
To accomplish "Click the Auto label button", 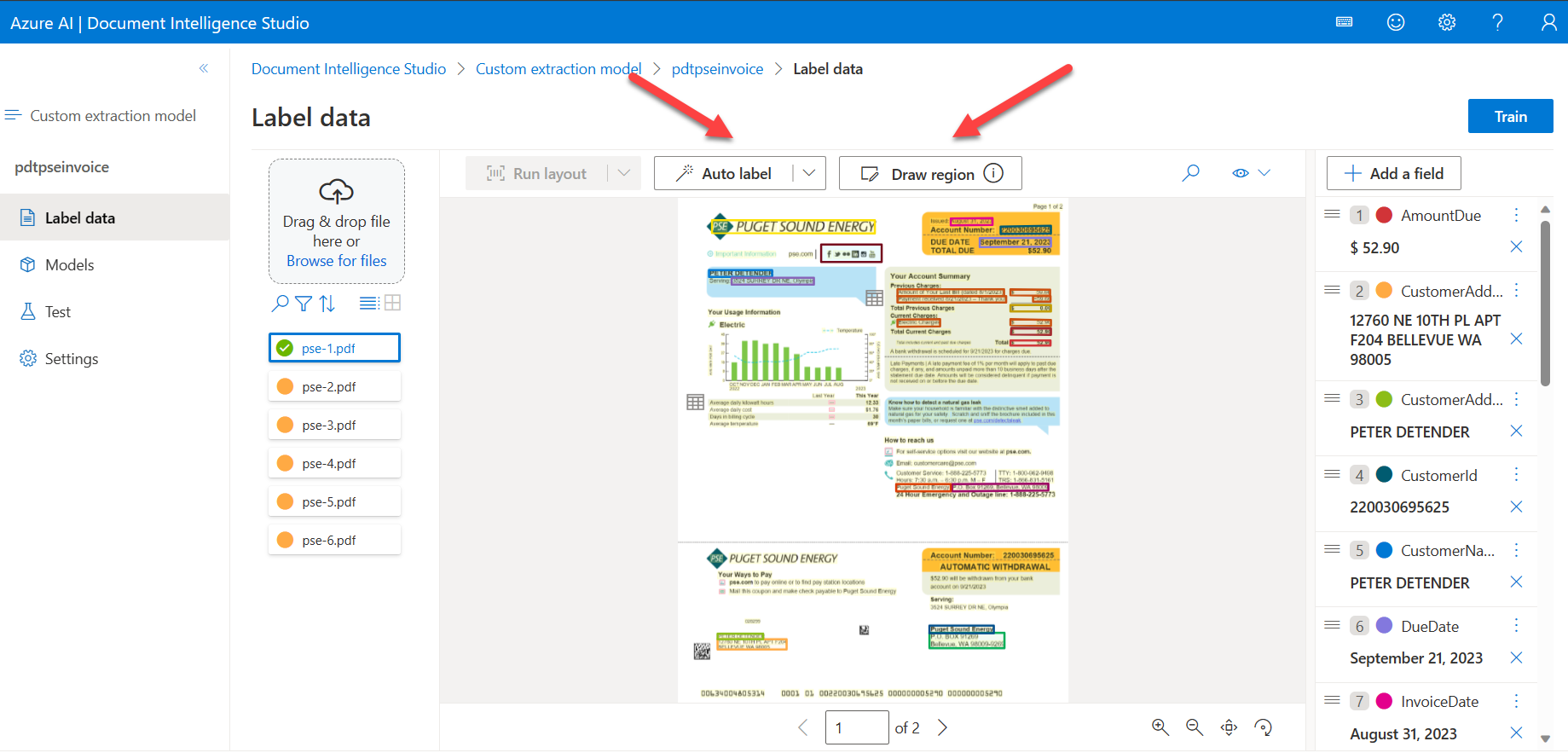I will [723, 173].
